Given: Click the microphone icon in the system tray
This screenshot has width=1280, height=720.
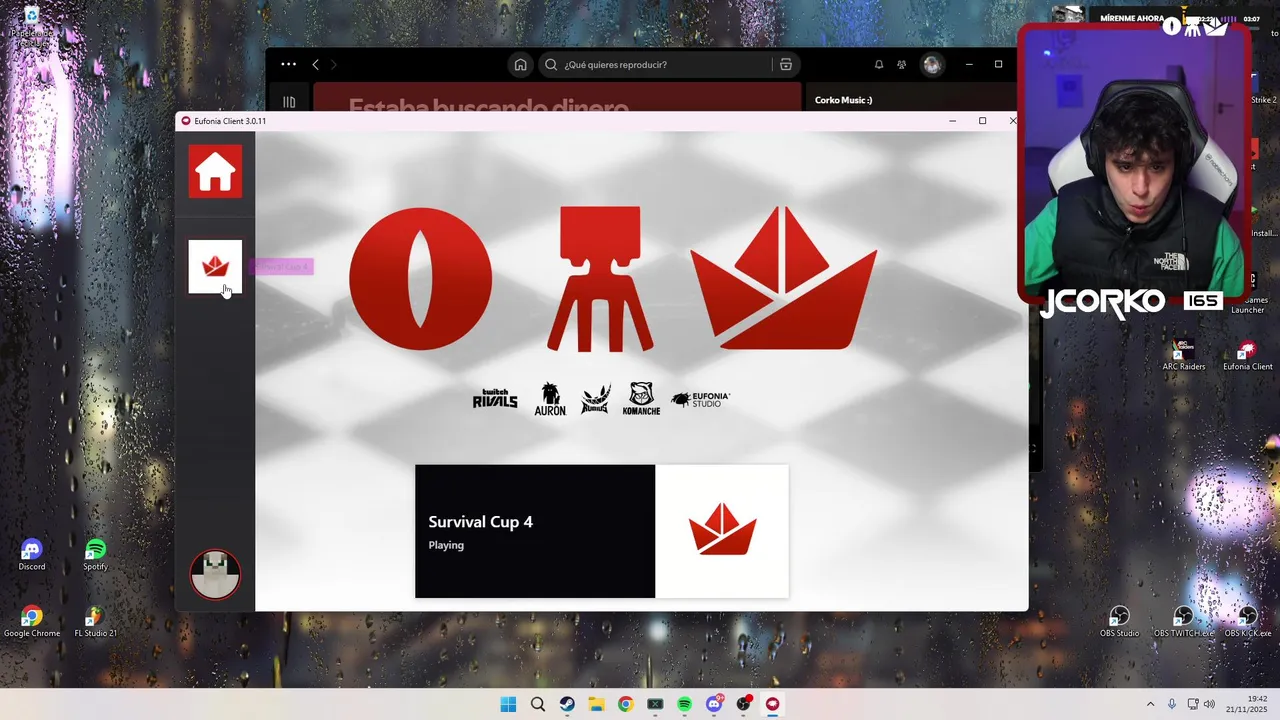Looking at the screenshot, I should tap(1172, 704).
